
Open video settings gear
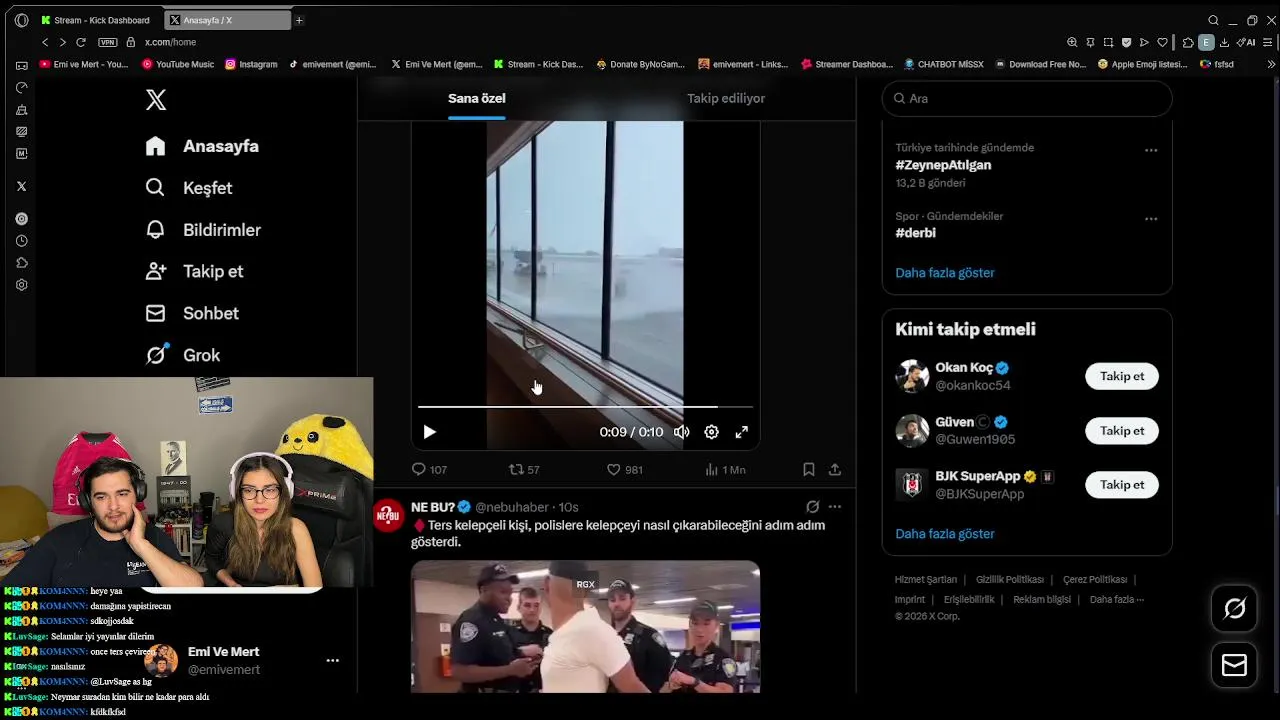click(x=711, y=432)
